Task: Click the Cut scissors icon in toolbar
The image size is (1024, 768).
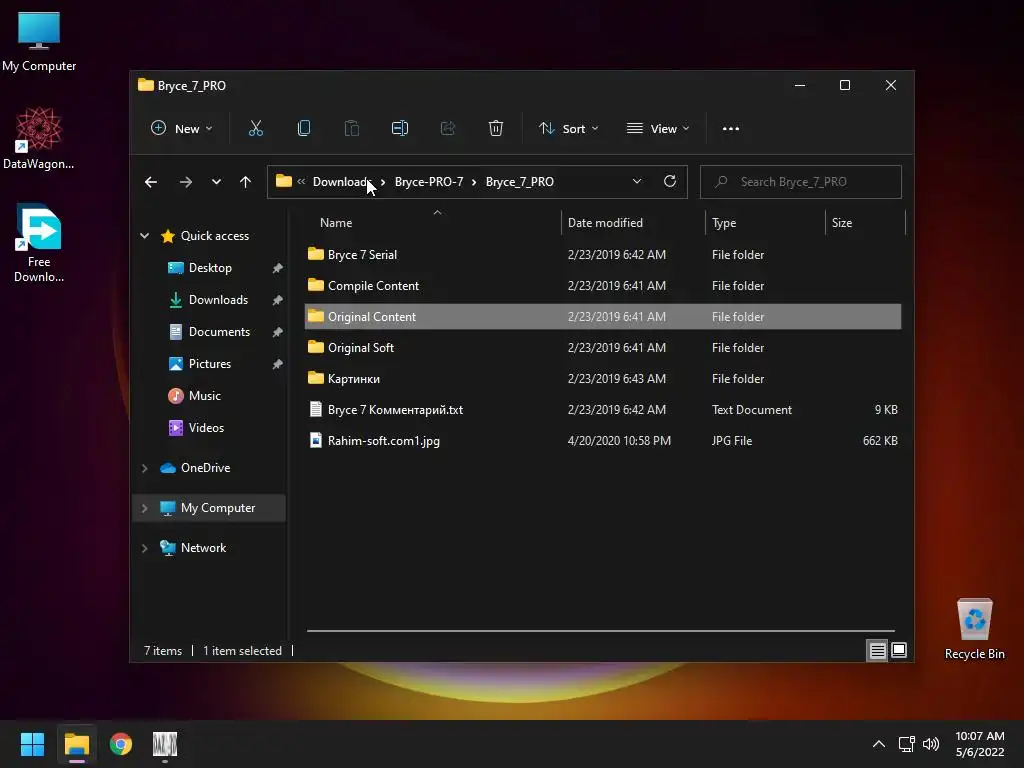Action: click(x=255, y=129)
